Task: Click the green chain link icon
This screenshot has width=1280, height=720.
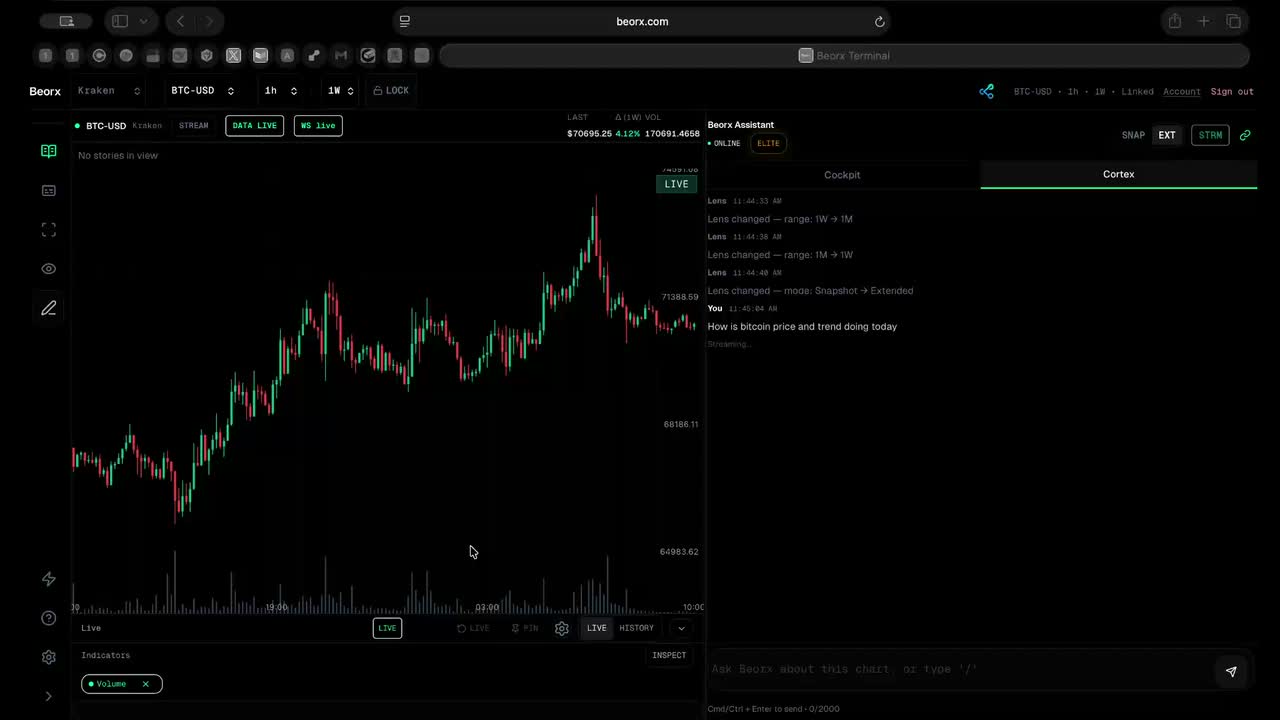Action: point(1245,135)
